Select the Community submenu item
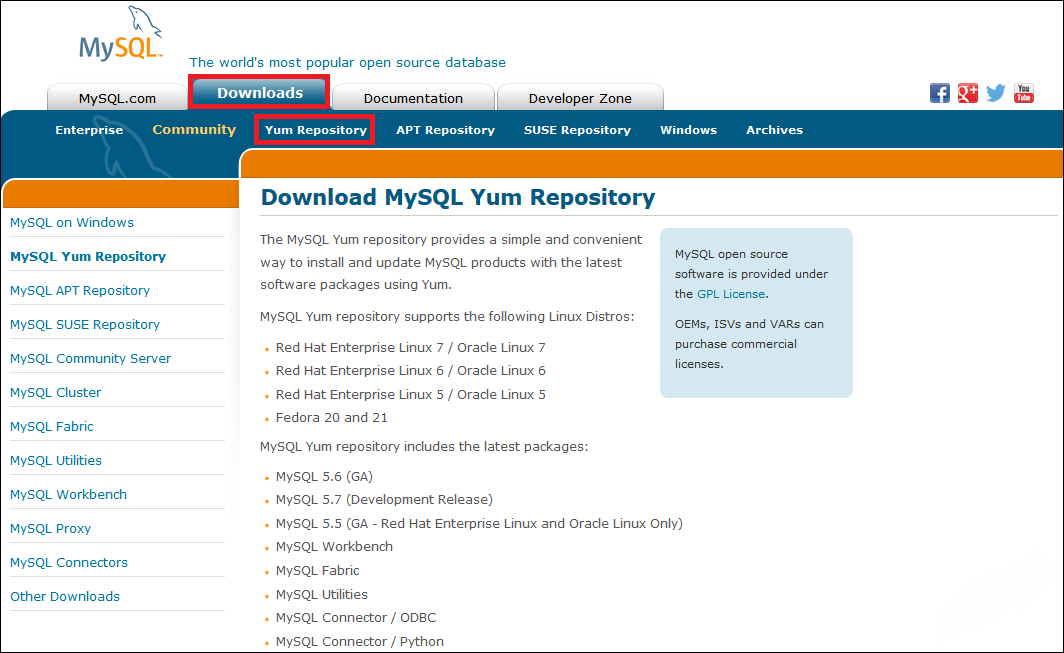 pos(194,130)
